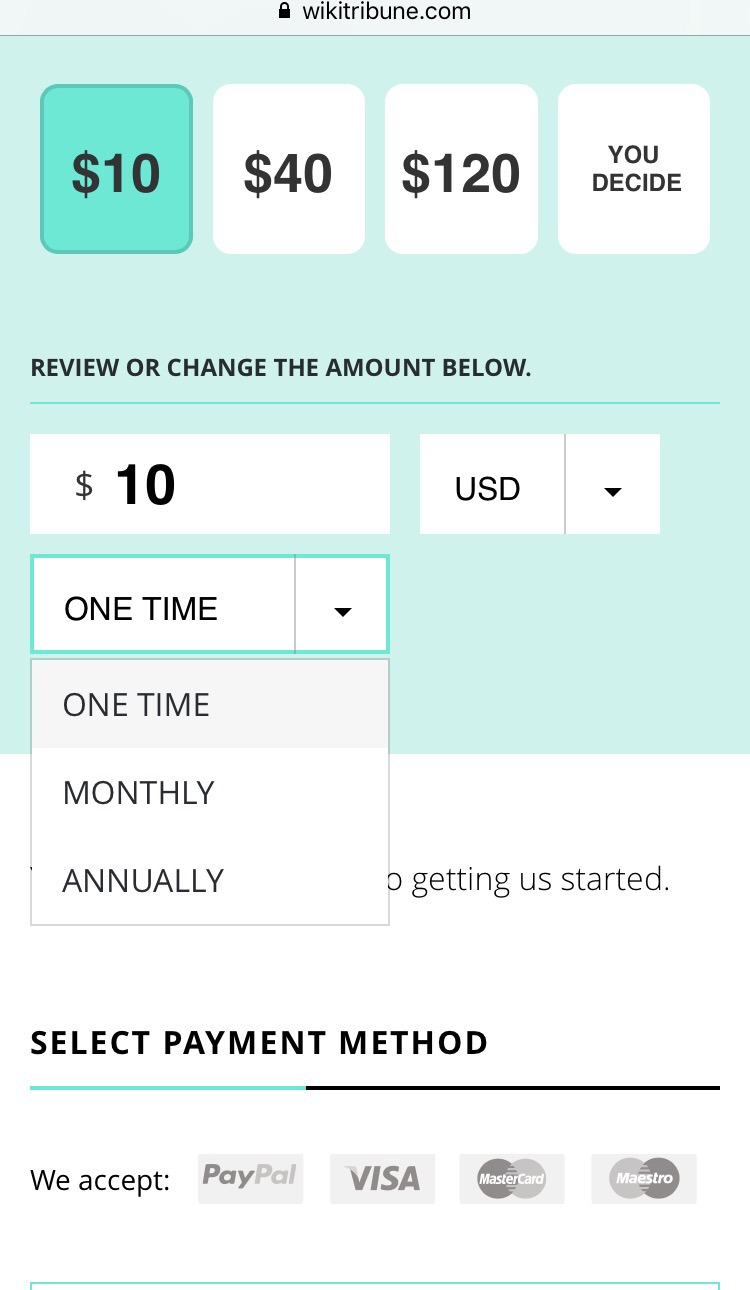Pick the $120 donation amount
This screenshot has width=750, height=1290.
coord(461,169)
